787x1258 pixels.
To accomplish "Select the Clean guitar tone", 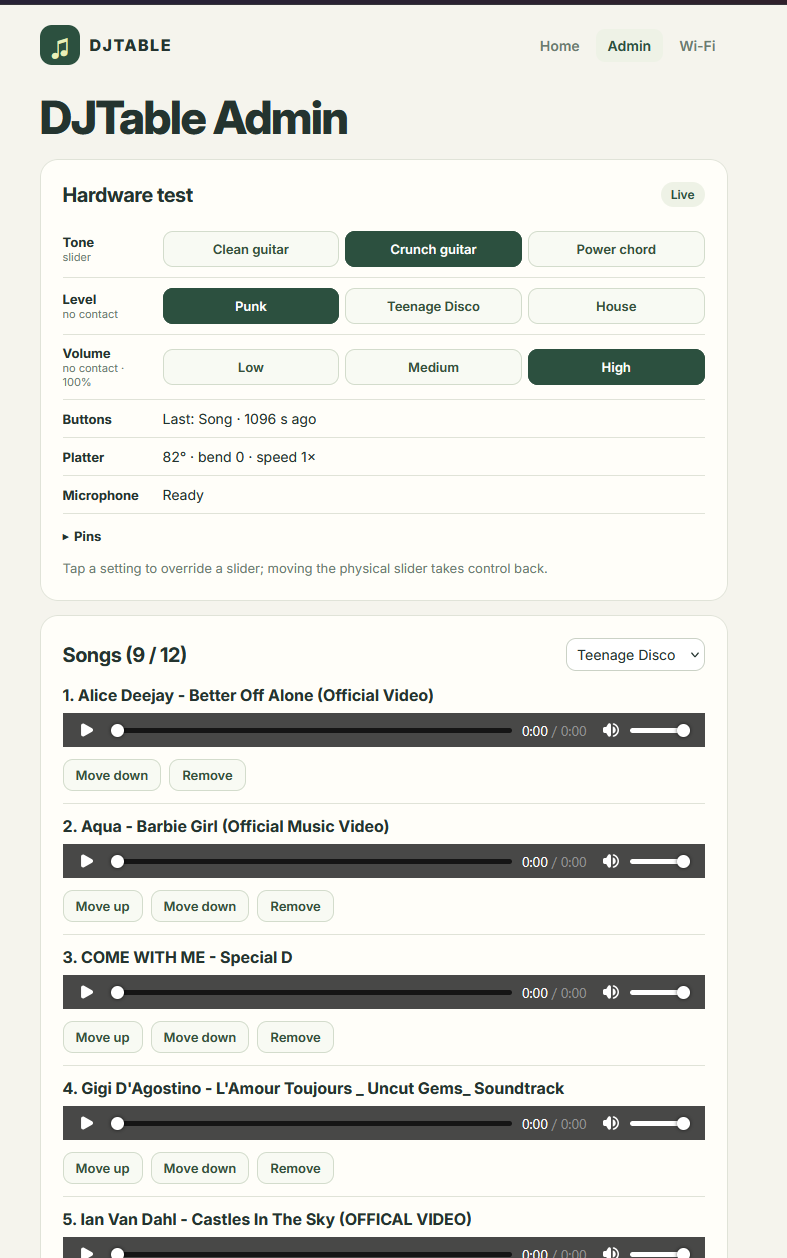I will click(x=251, y=249).
